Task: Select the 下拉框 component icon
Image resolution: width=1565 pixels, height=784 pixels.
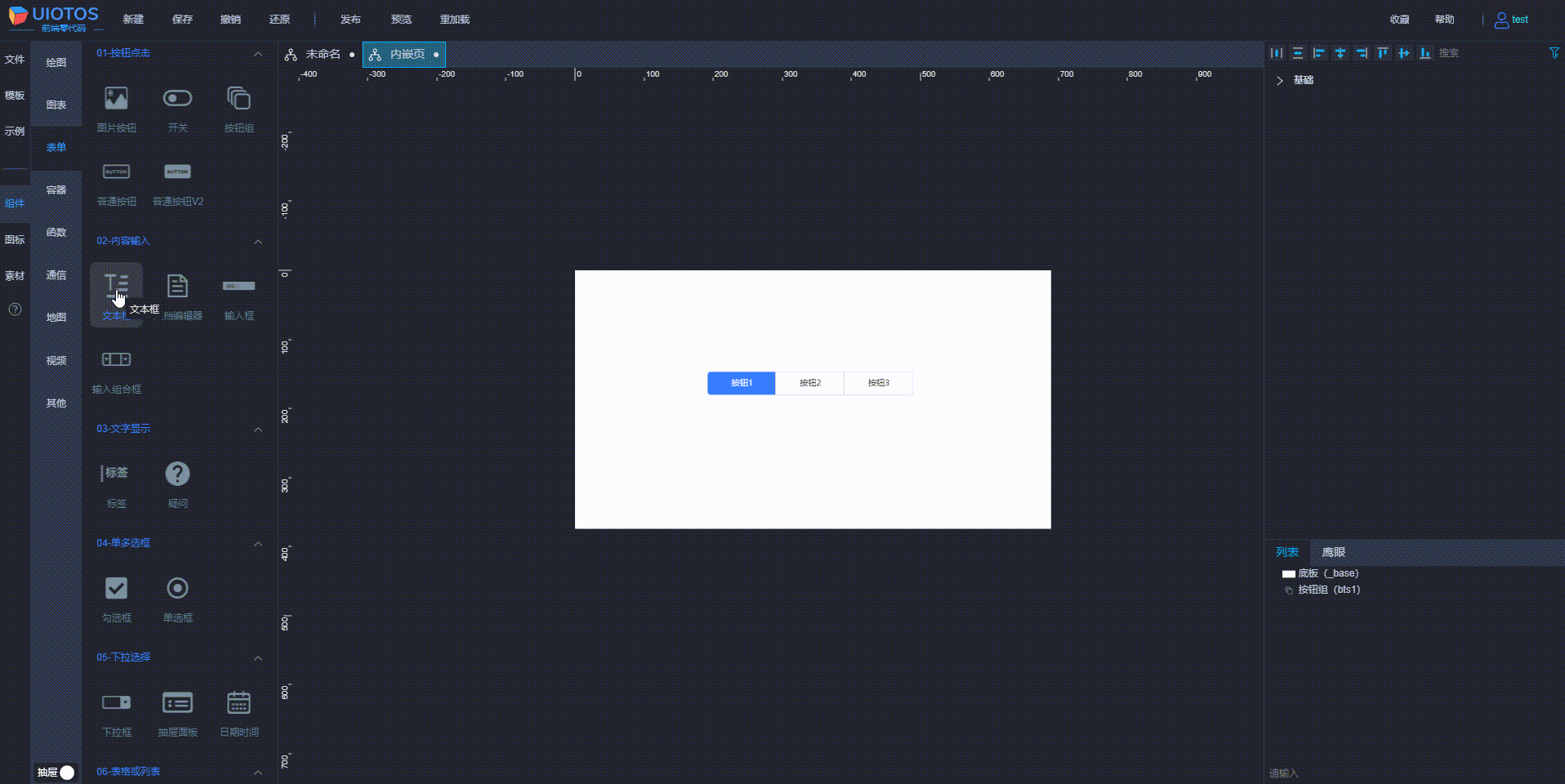Action: click(x=116, y=702)
